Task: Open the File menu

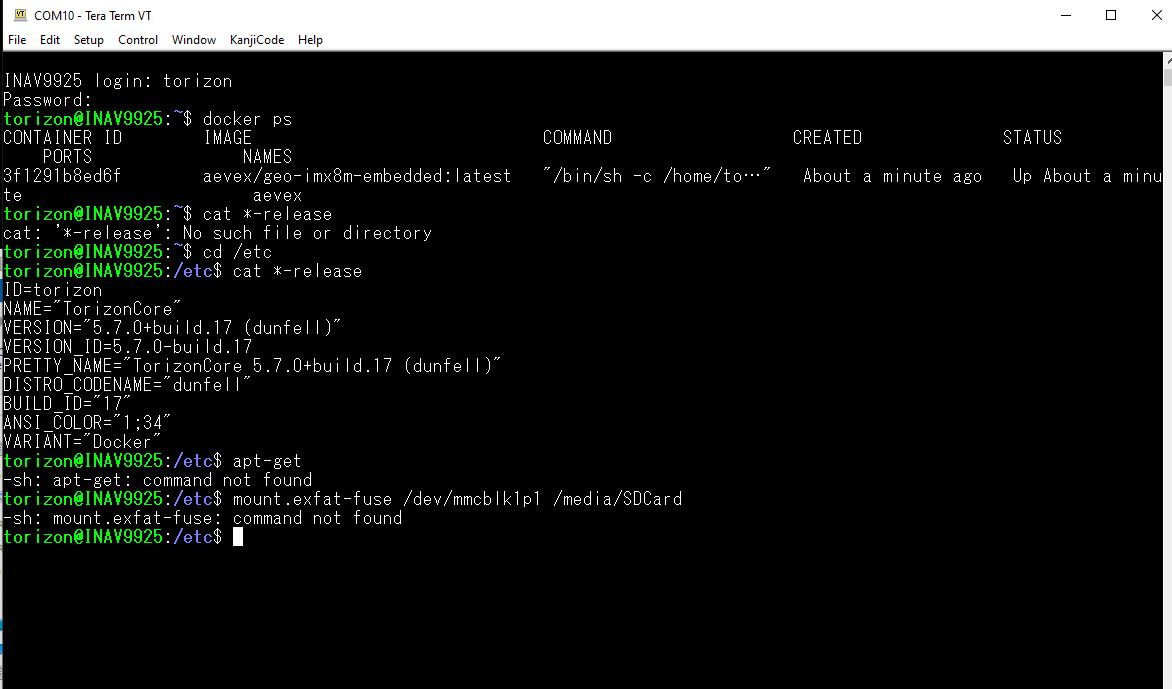Action: 17,40
